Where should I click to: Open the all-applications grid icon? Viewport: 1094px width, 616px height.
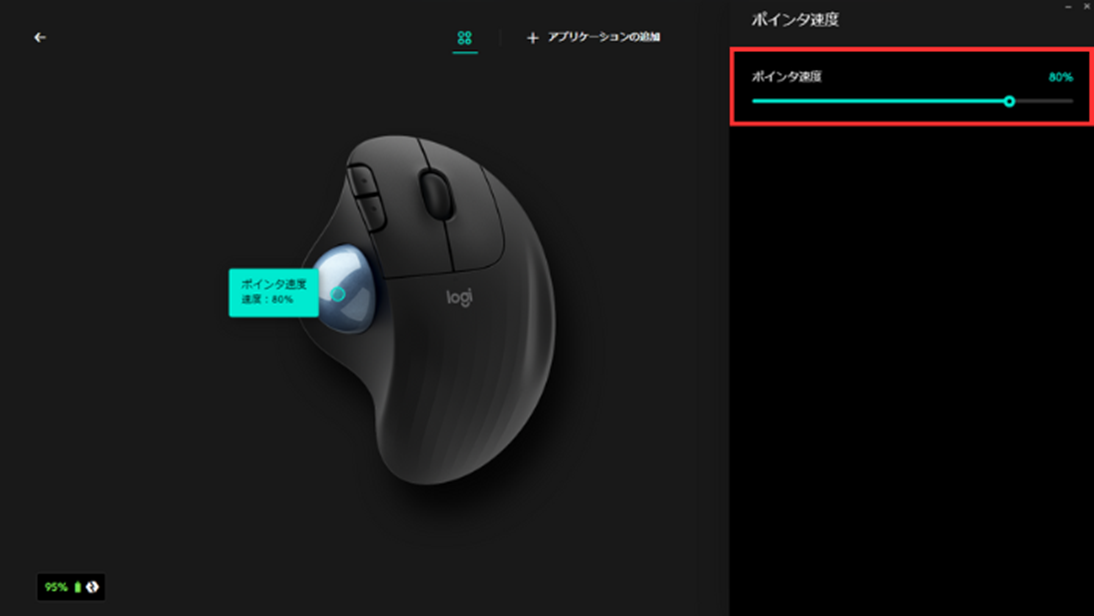(465, 38)
